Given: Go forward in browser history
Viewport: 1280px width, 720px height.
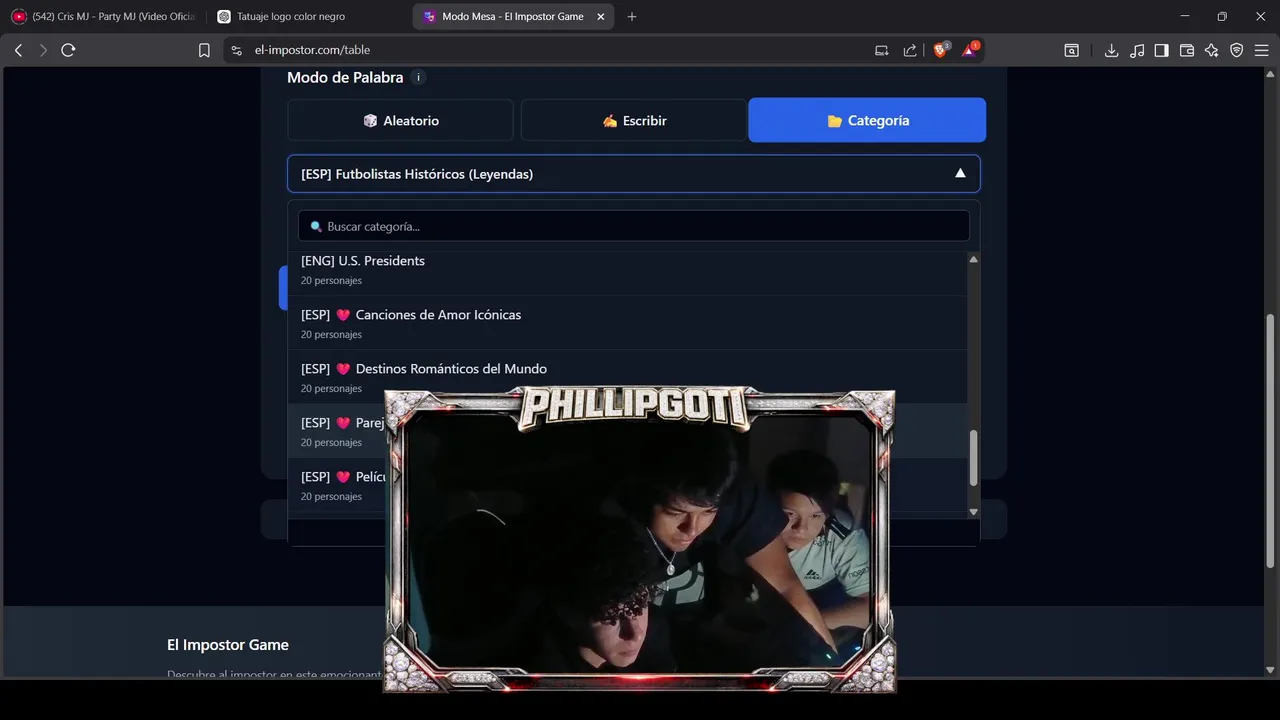Looking at the screenshot, I should tap(43, 50).
